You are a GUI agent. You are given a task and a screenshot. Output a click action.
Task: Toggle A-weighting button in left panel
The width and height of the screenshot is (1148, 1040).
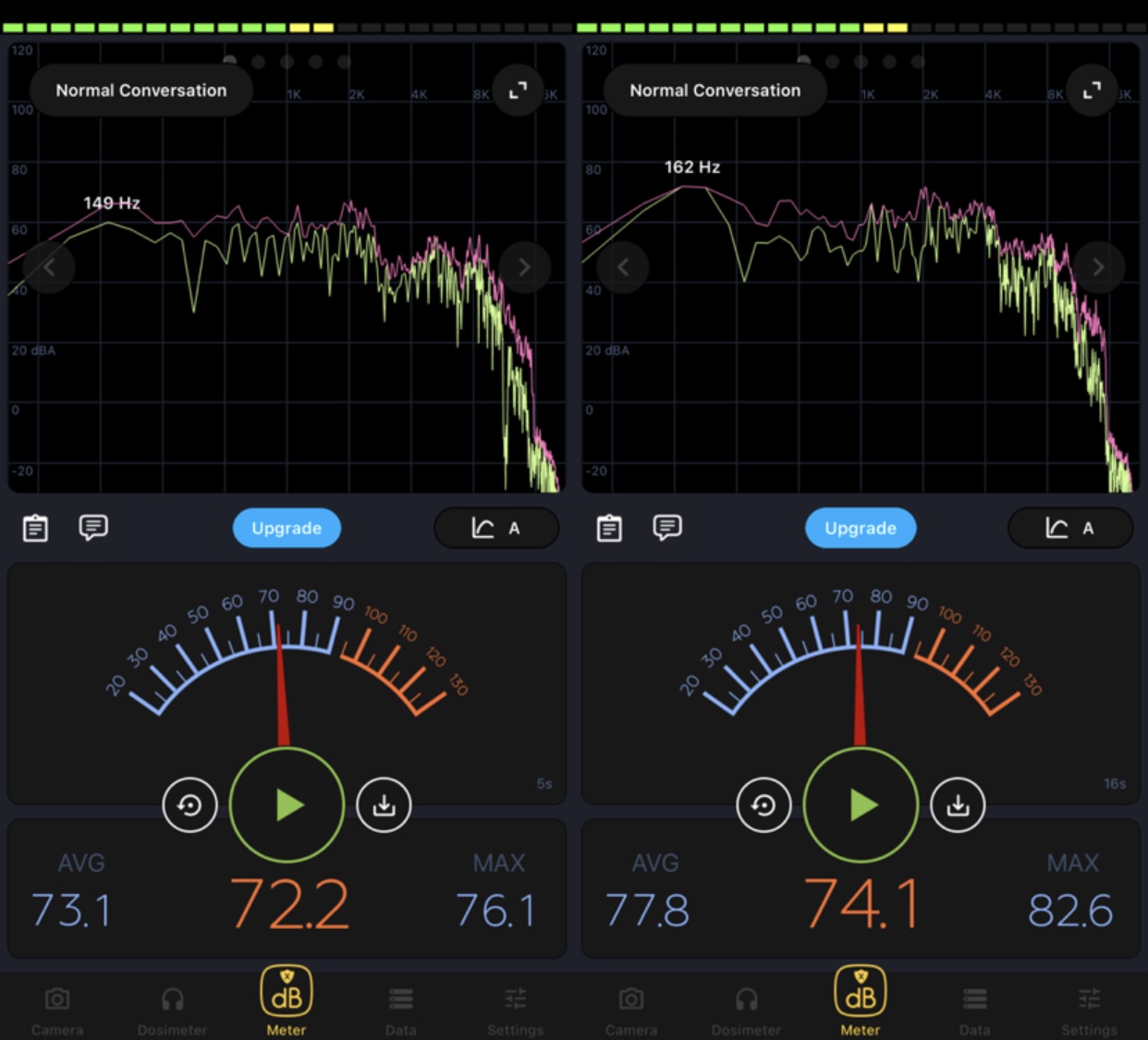tap(496, 528)
